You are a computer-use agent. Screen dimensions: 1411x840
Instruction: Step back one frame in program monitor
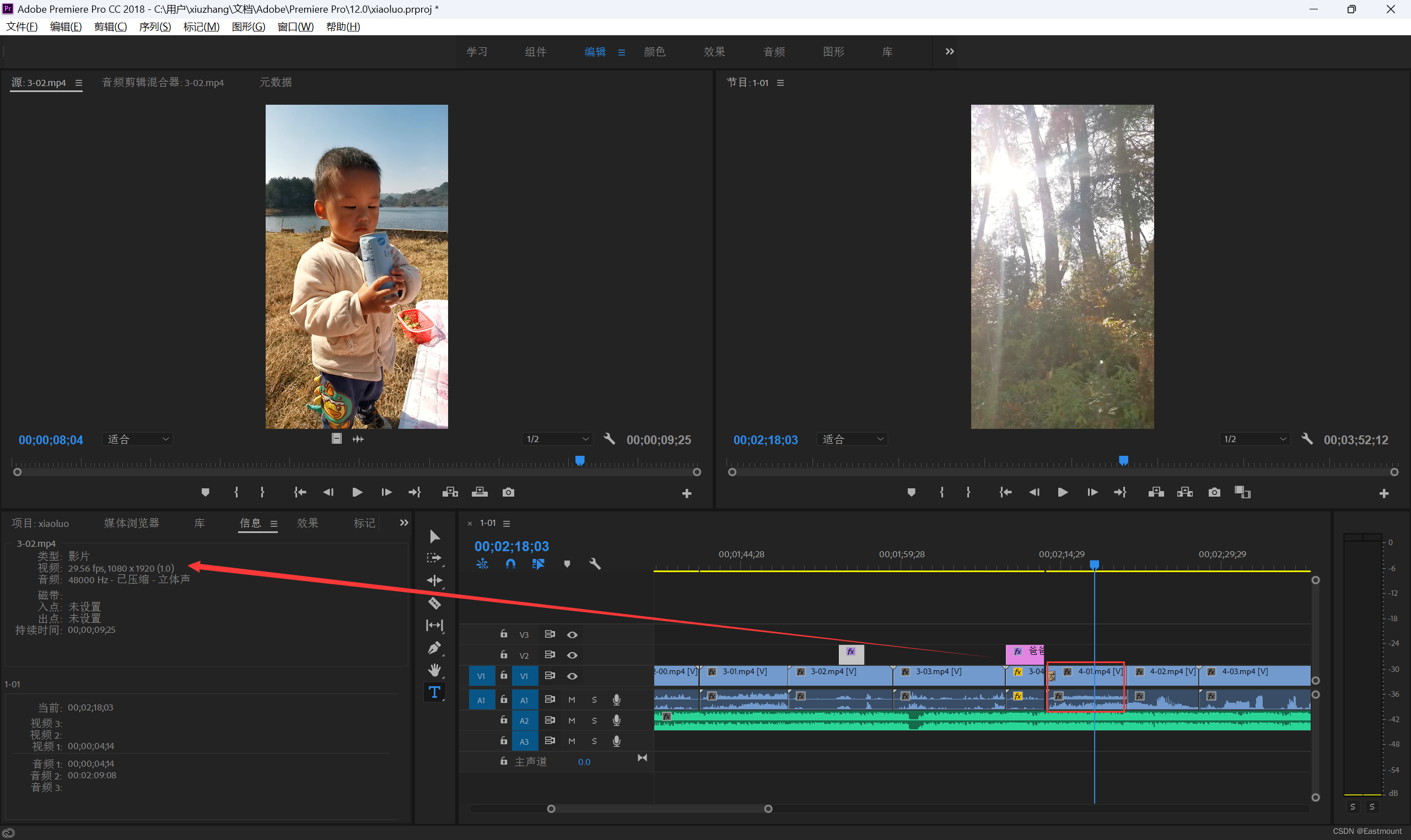1034,492
